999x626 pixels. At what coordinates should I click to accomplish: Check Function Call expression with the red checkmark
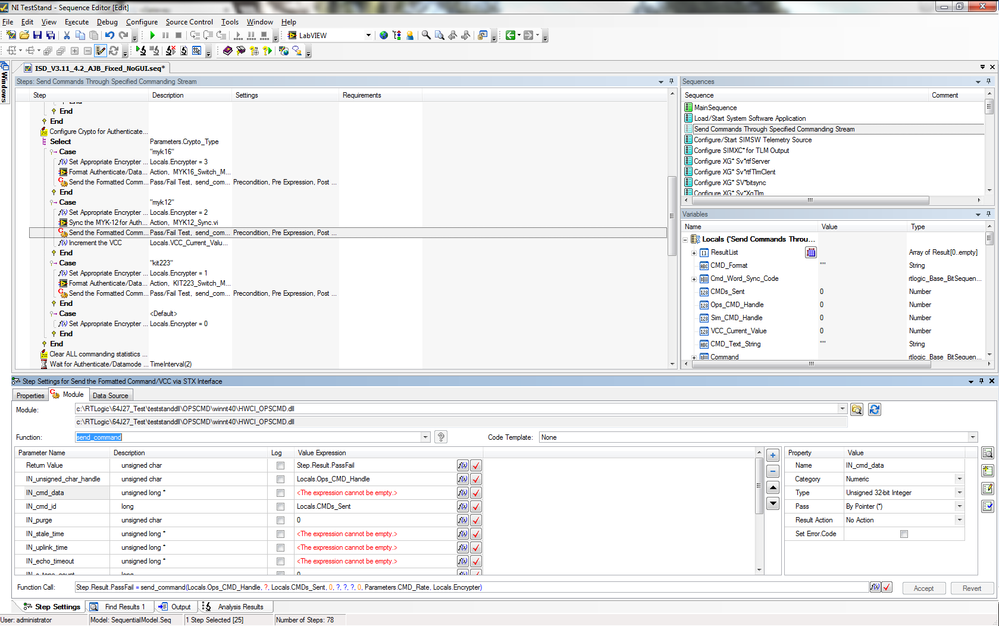pyautogui.click(x=887, y=587)
